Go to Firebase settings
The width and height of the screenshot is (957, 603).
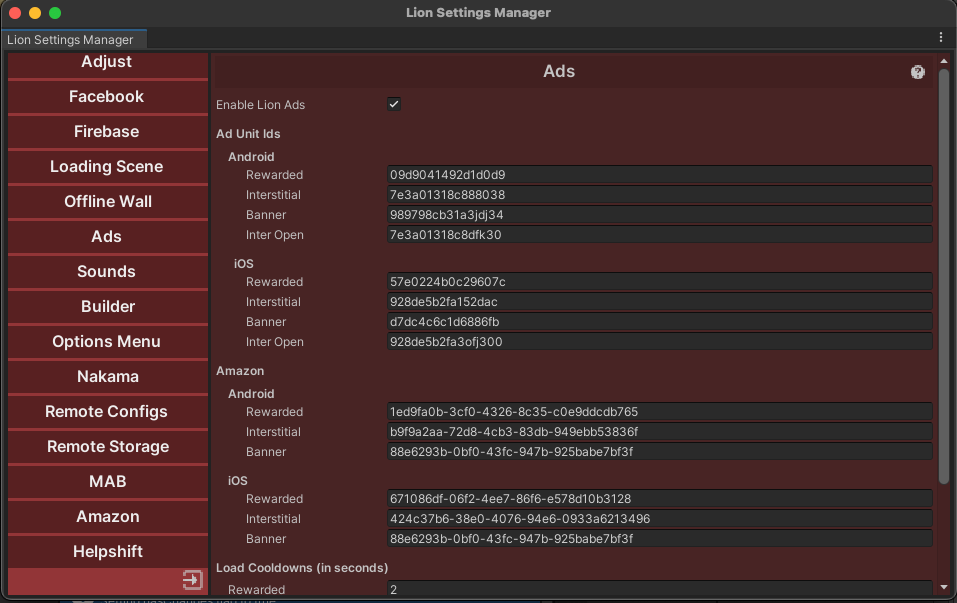point(107,132)
